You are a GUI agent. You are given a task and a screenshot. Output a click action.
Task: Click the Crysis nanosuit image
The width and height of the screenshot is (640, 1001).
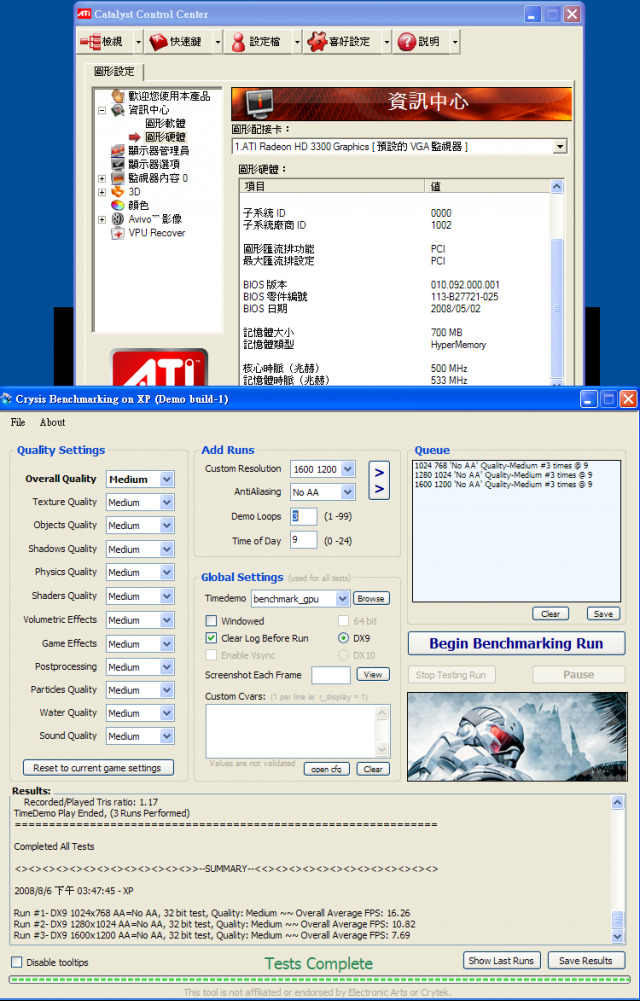point(517,737)
